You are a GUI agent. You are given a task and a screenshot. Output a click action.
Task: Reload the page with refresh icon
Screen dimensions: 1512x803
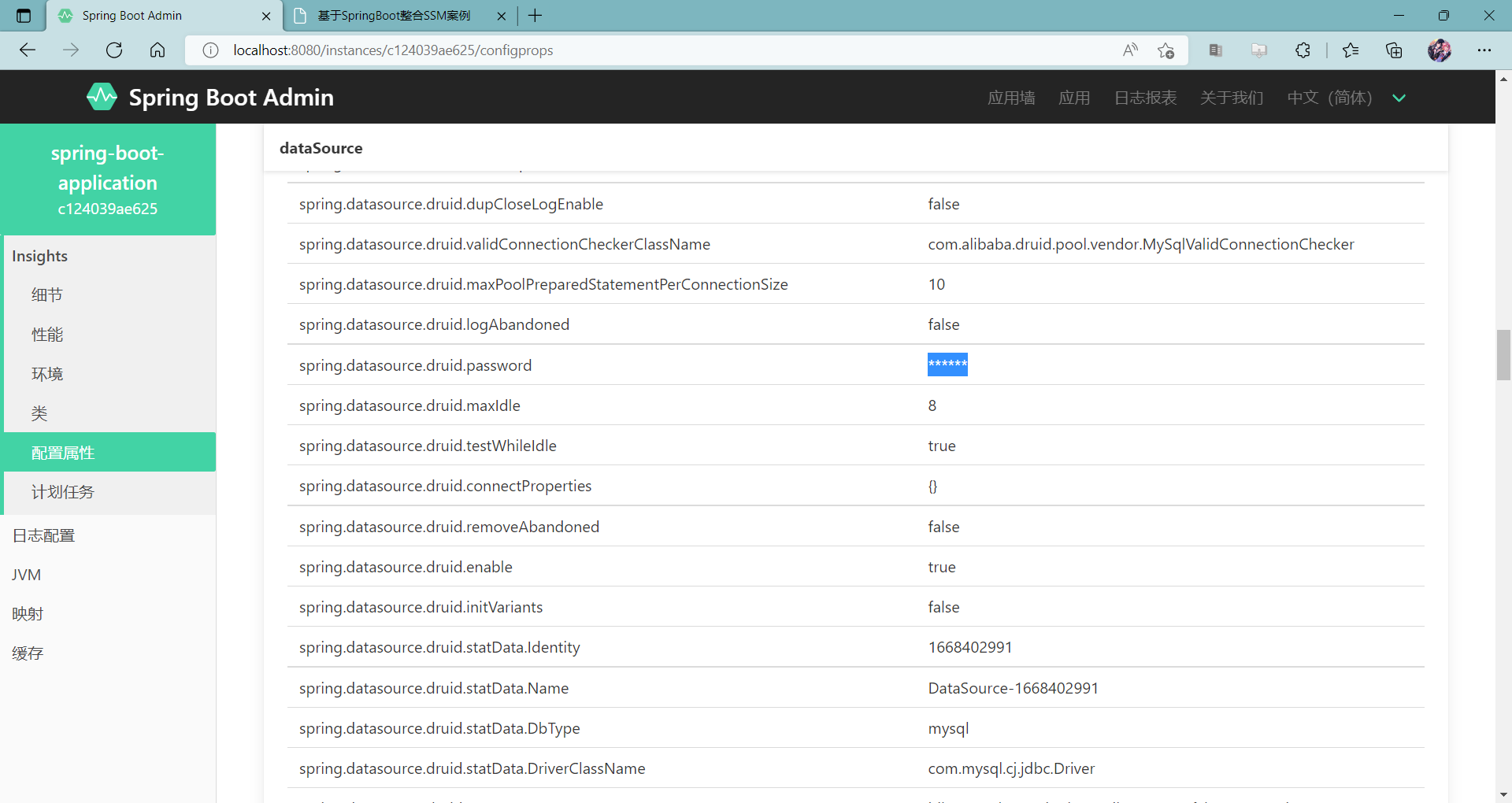pos(114,50)
